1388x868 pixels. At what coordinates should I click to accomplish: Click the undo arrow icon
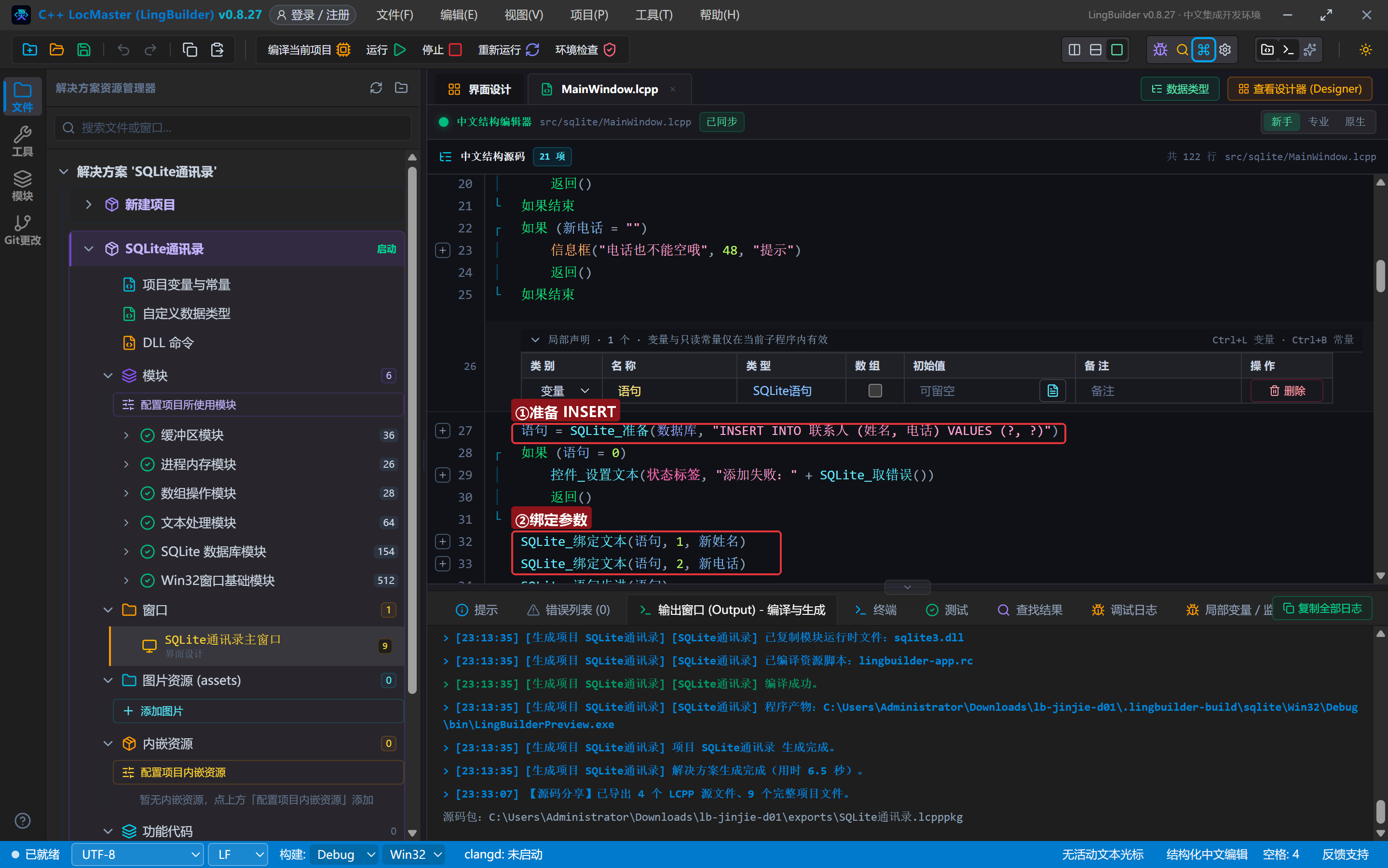click(123, 50)
